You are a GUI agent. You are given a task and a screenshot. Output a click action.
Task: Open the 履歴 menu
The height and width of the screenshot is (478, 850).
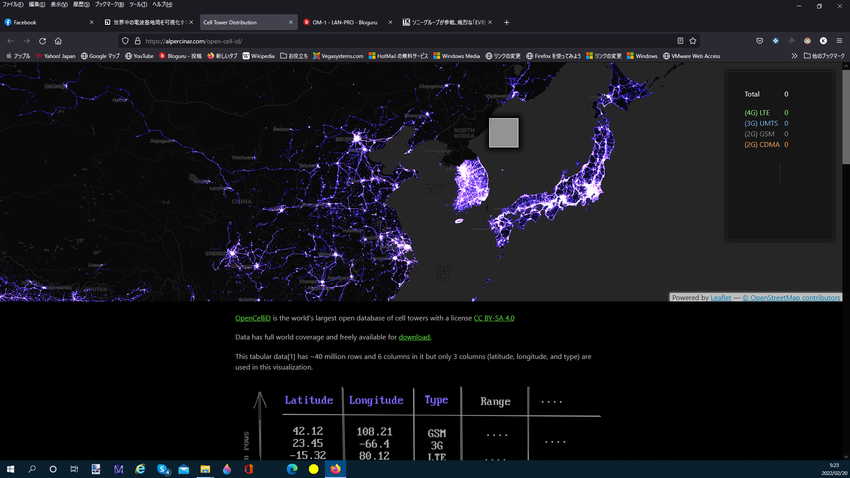tap(81, 4)
